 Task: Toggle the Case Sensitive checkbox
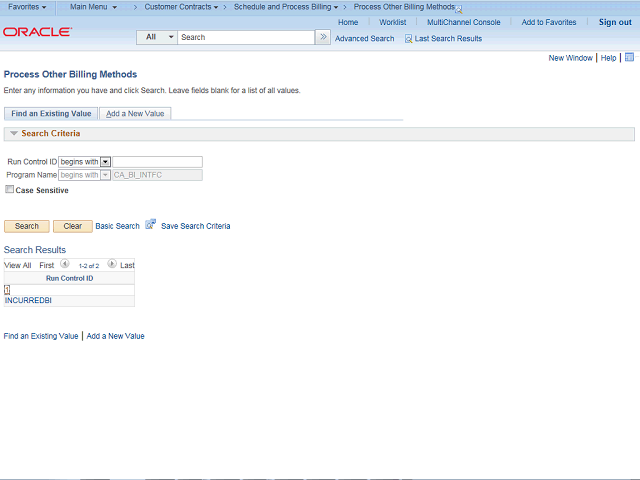click(9, 189)
